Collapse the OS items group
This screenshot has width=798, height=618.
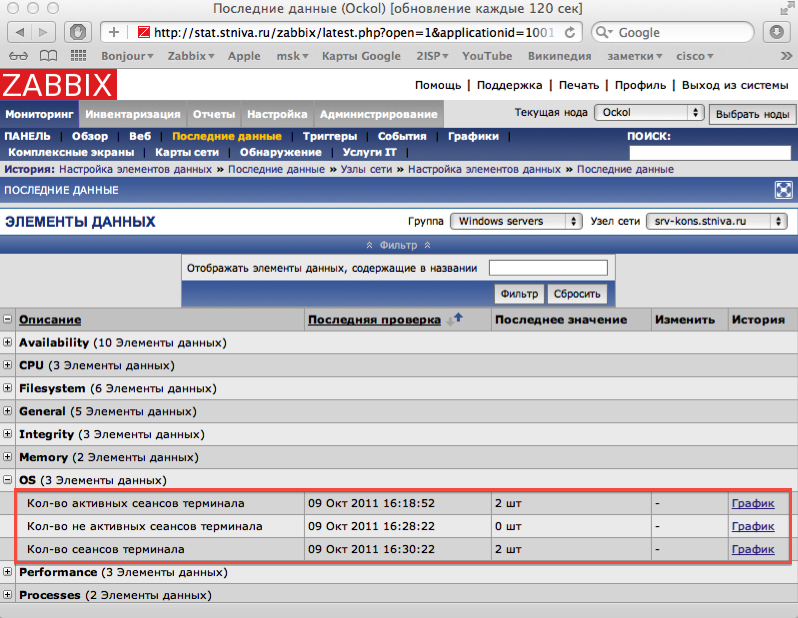pyautogui.click(x=8, y=480)
